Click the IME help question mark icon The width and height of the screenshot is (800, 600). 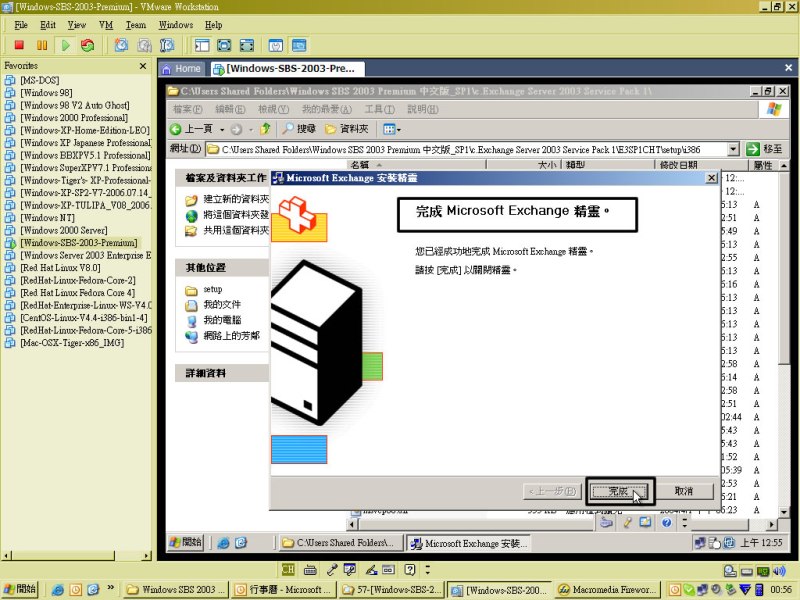click(410, 569)
